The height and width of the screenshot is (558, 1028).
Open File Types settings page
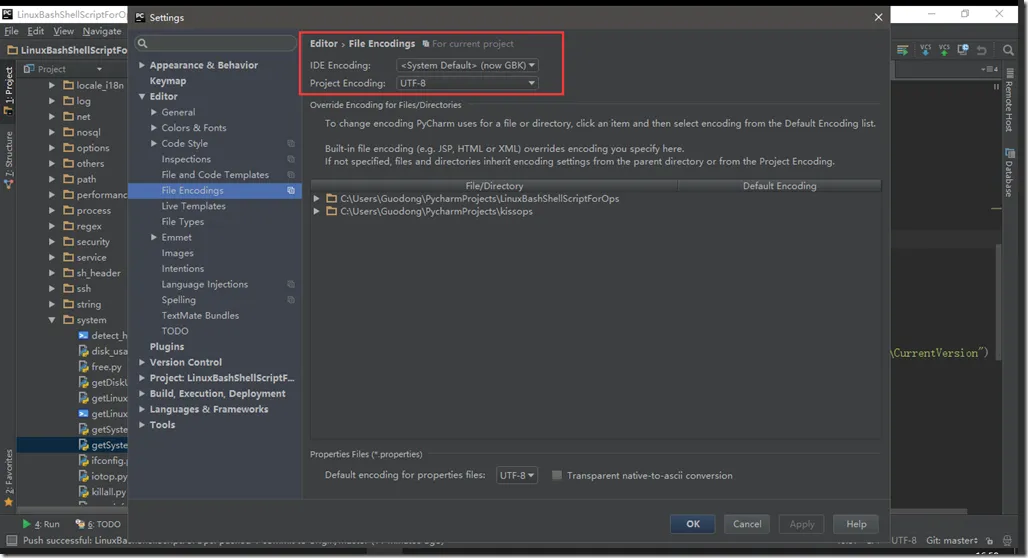coord(182,222)
